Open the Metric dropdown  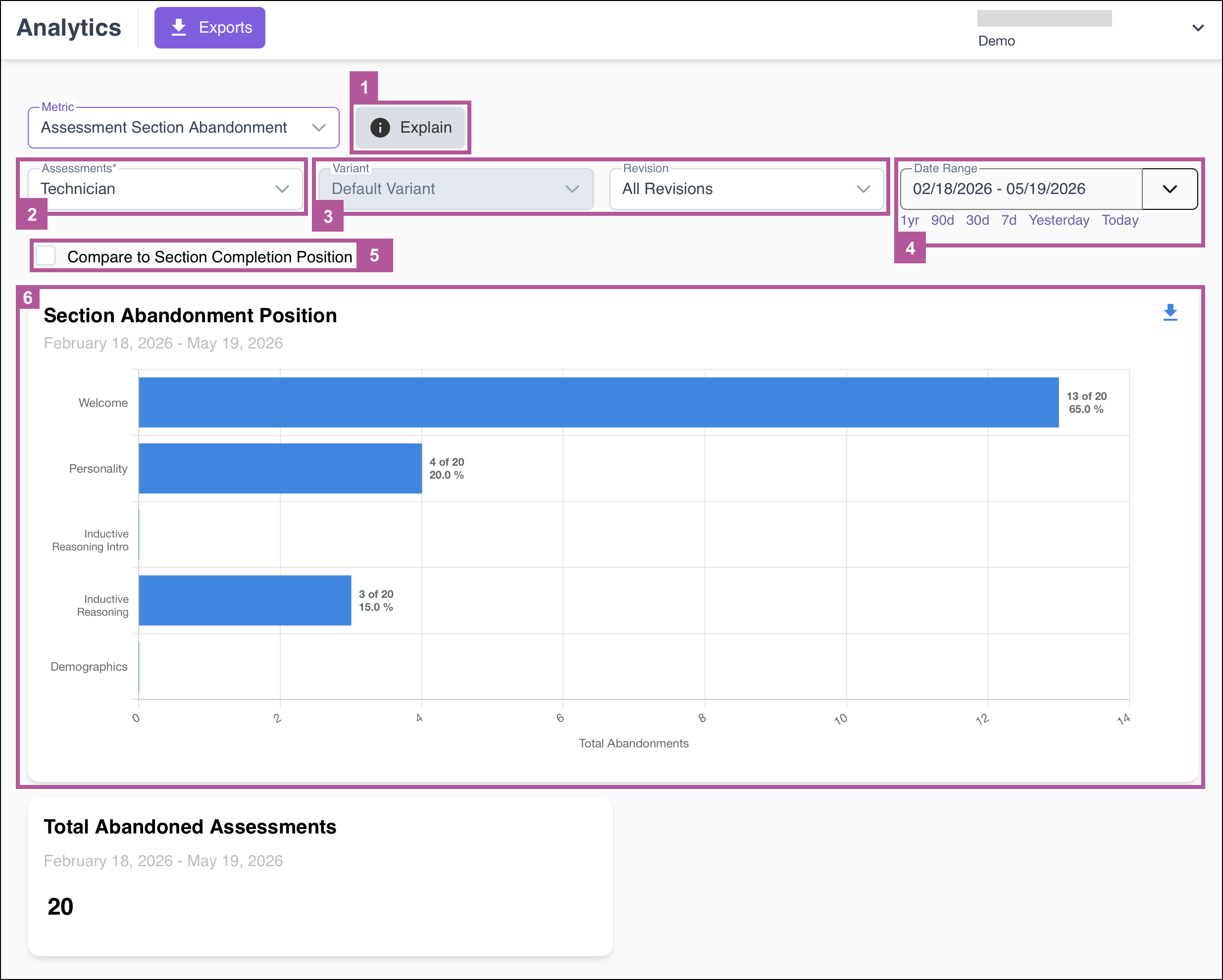[x=183, y=128]
